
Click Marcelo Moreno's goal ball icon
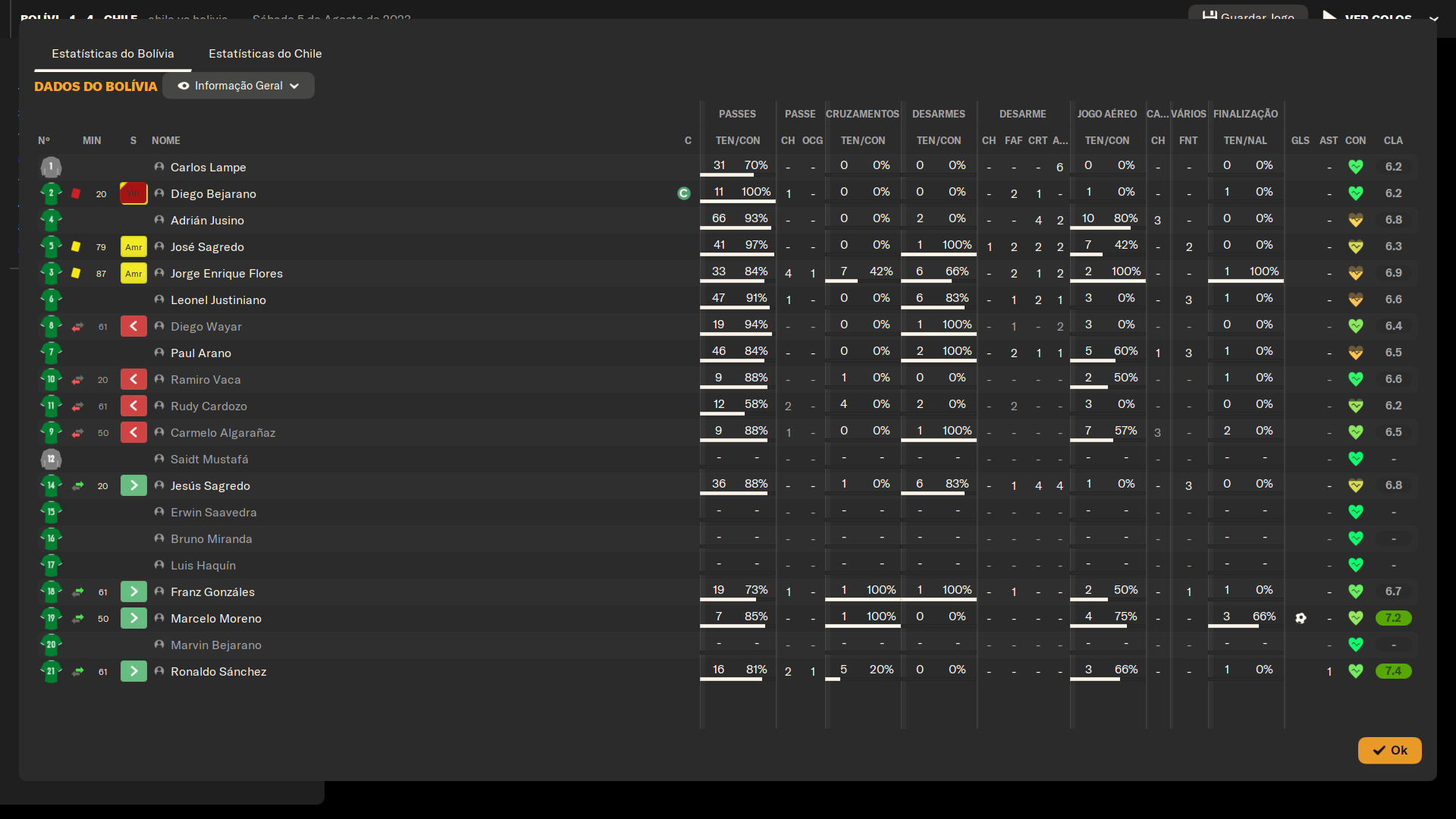pyautogui.click(x=1301, y=618)
